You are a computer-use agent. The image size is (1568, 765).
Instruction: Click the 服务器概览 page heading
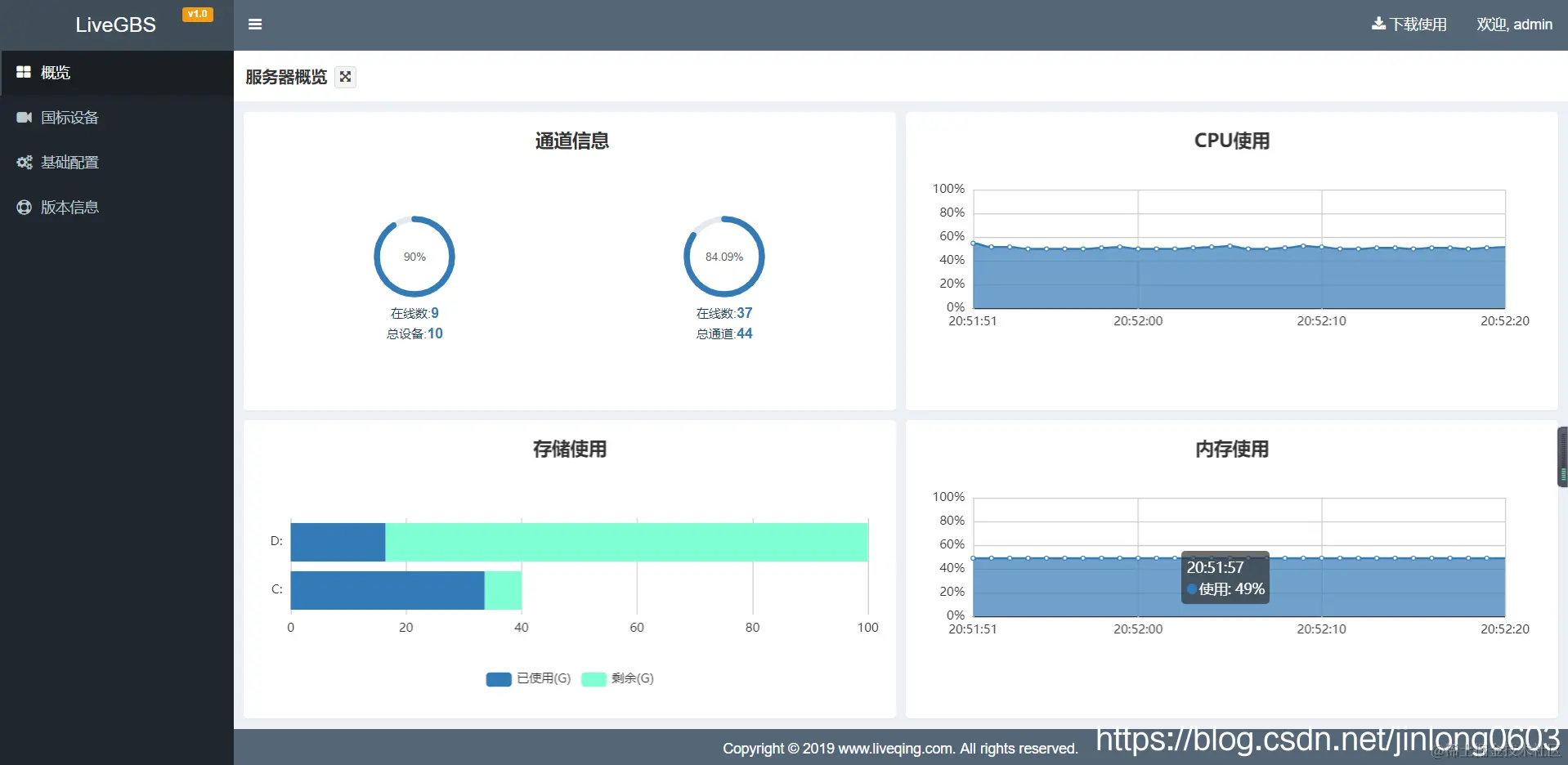click(286, 77)
